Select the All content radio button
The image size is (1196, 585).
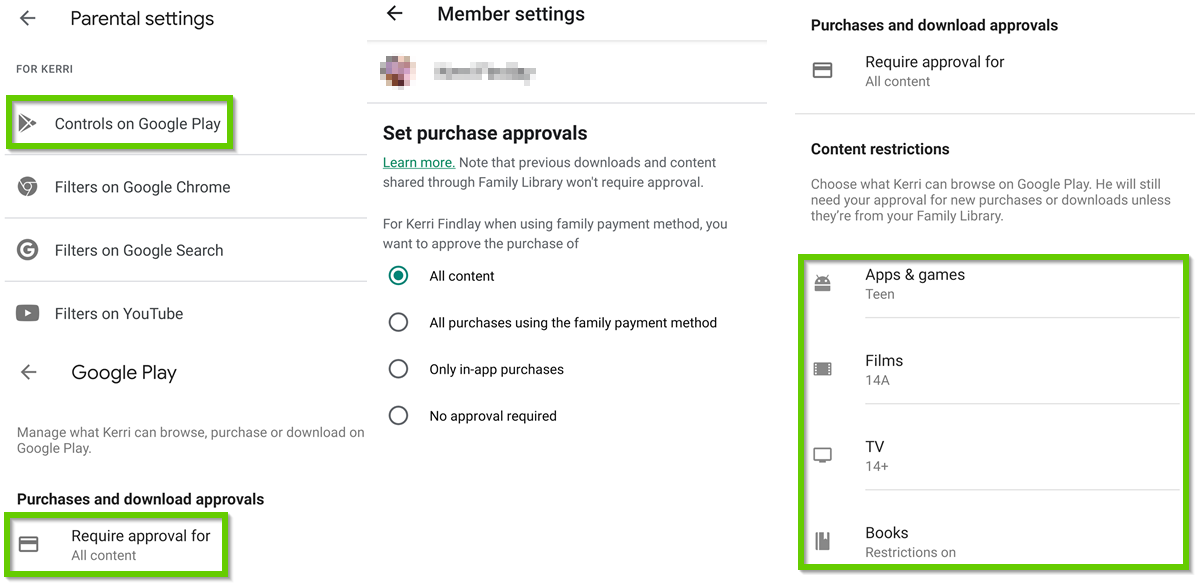pos(398,276)
